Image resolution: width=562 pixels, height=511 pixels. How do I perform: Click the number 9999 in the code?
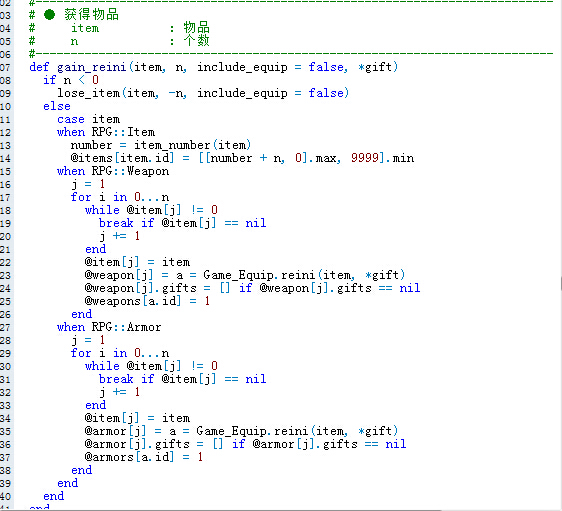click(365, 158)
